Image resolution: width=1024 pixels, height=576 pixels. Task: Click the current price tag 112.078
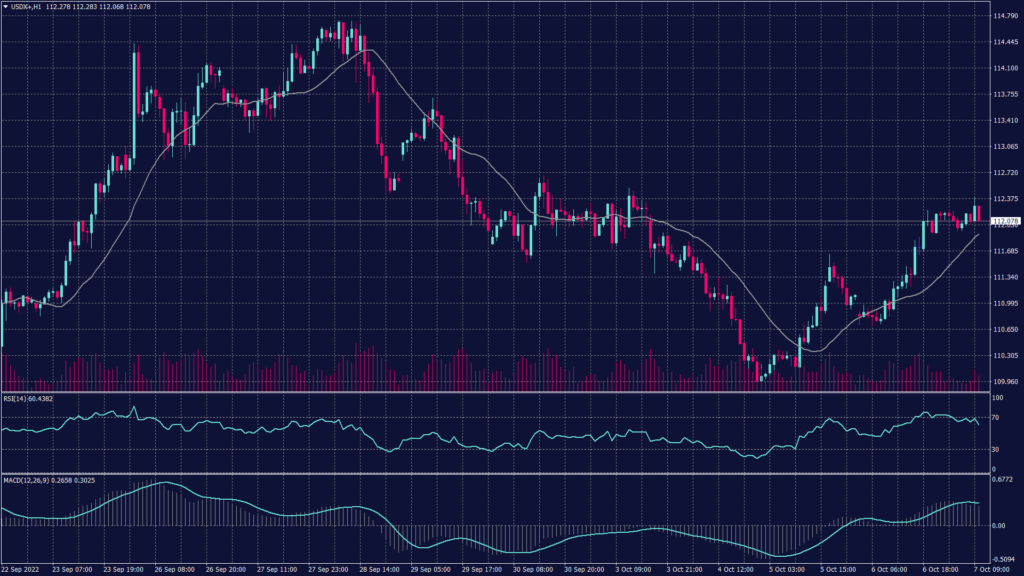coord(1004,221)
